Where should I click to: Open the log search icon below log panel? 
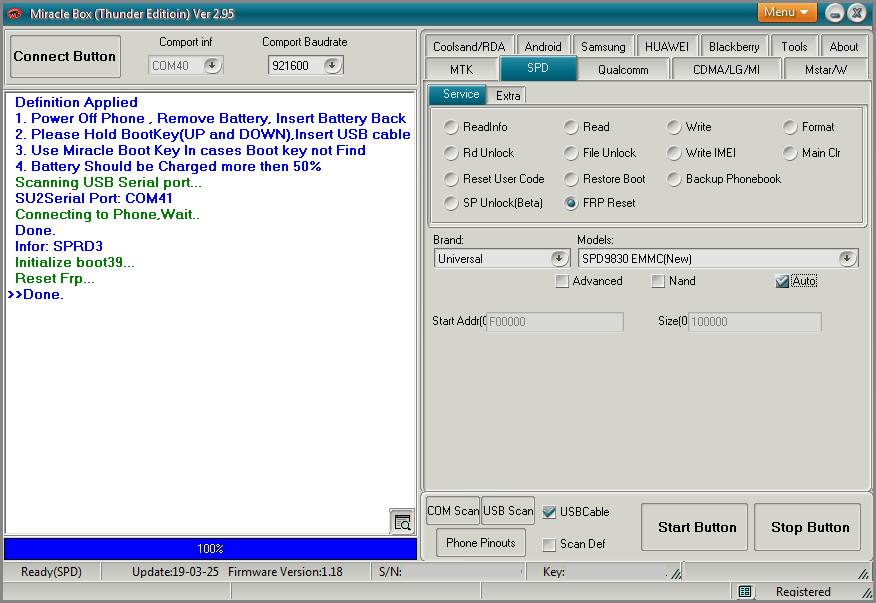[x=402, y=522]
